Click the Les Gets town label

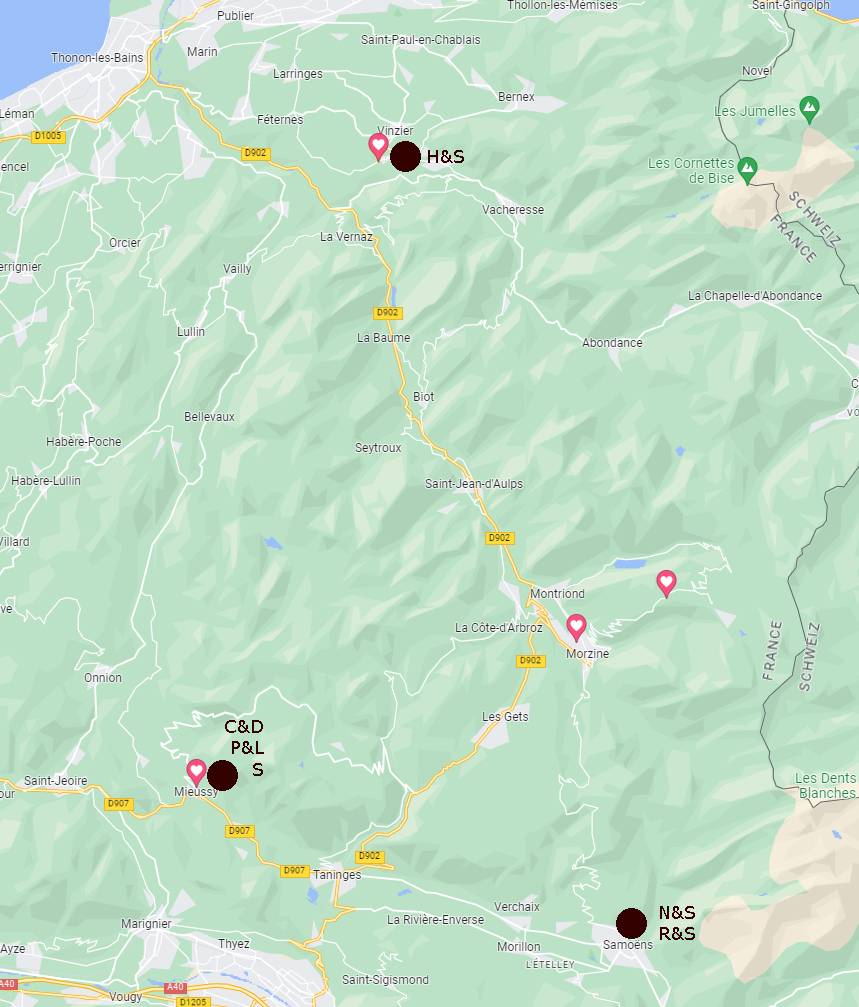click(x=505, y=717)
